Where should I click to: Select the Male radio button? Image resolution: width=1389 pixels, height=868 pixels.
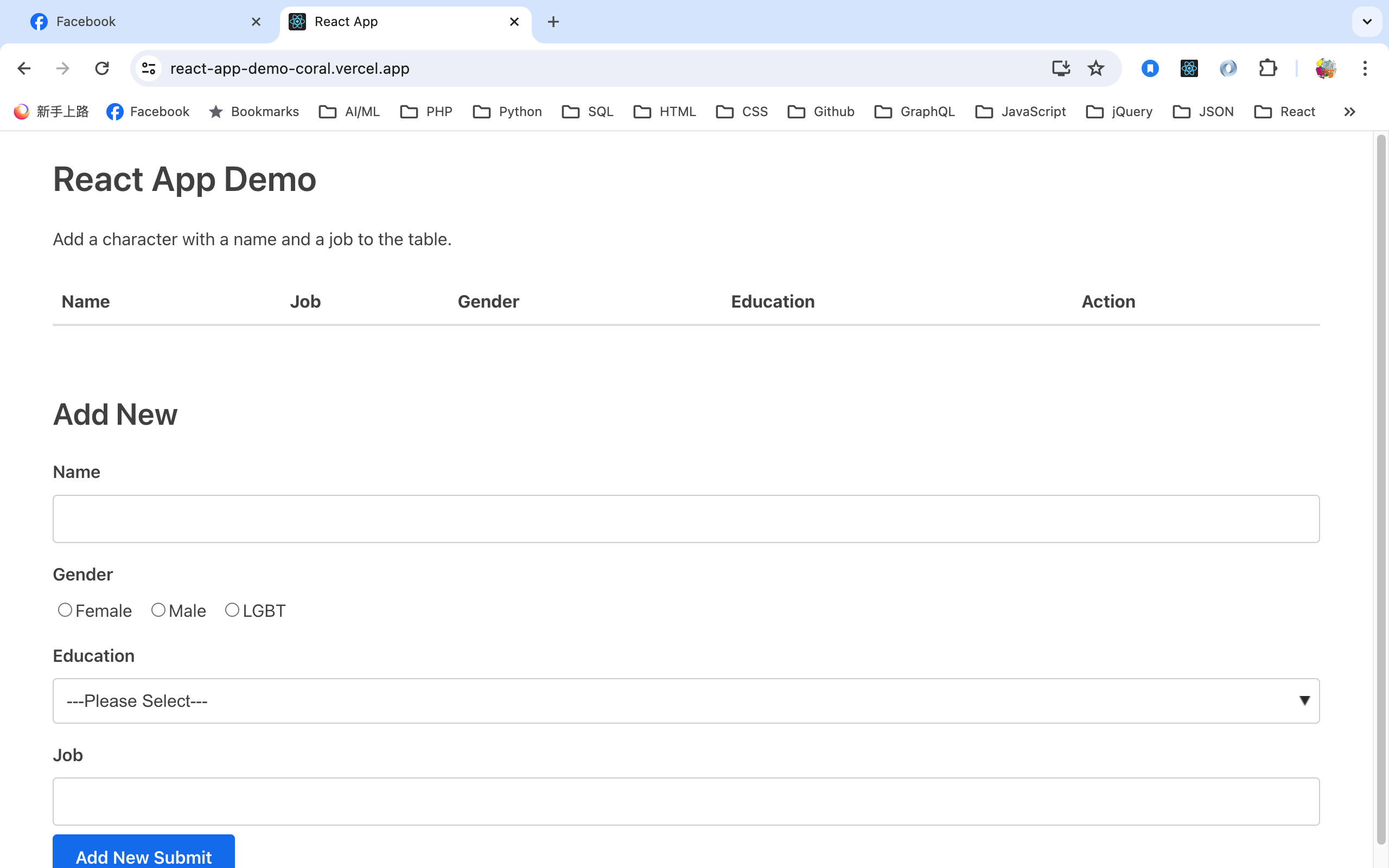pos(158,610)
